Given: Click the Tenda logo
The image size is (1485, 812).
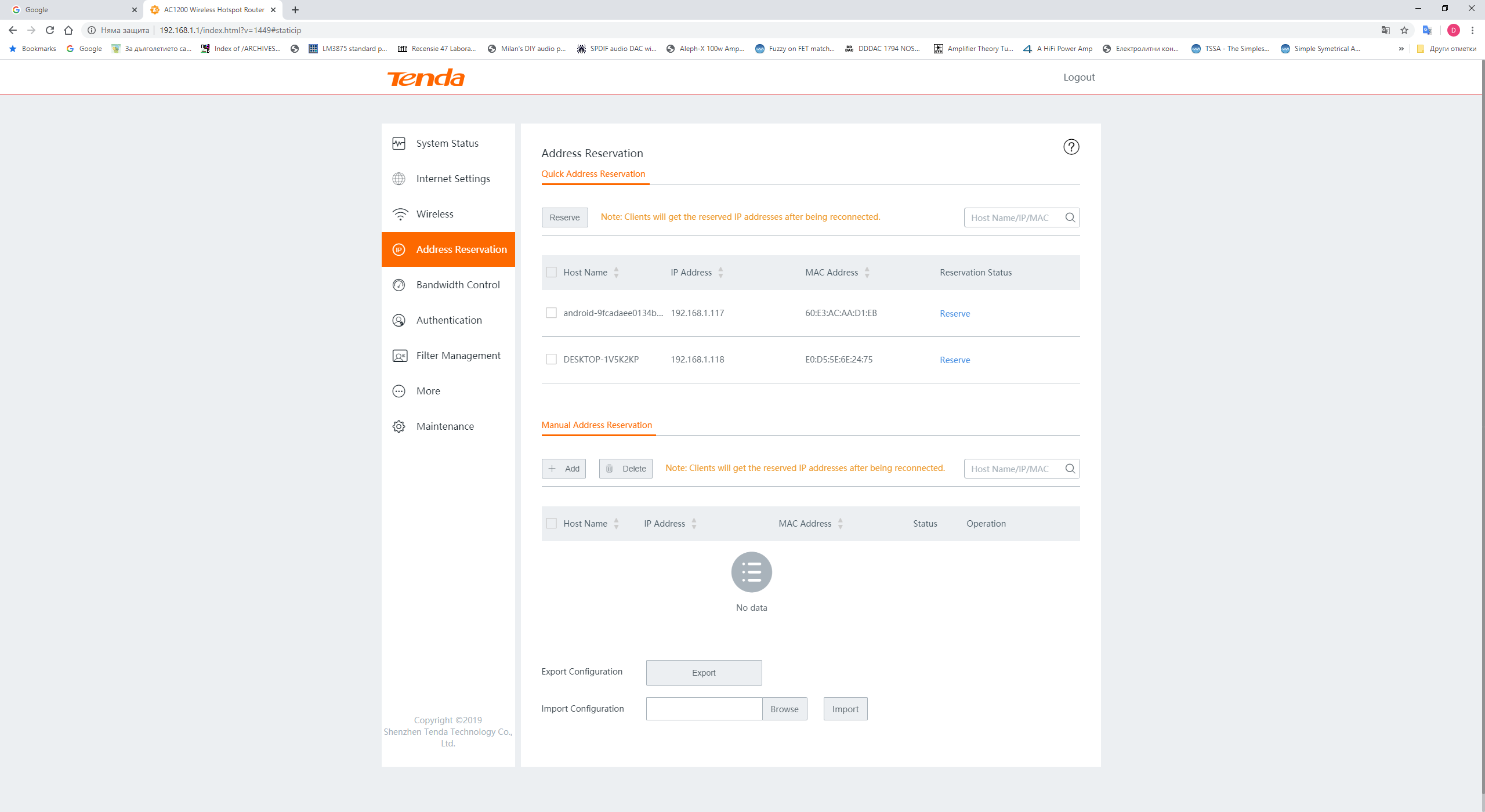Looking at the screenshot, I should [426, 78].
